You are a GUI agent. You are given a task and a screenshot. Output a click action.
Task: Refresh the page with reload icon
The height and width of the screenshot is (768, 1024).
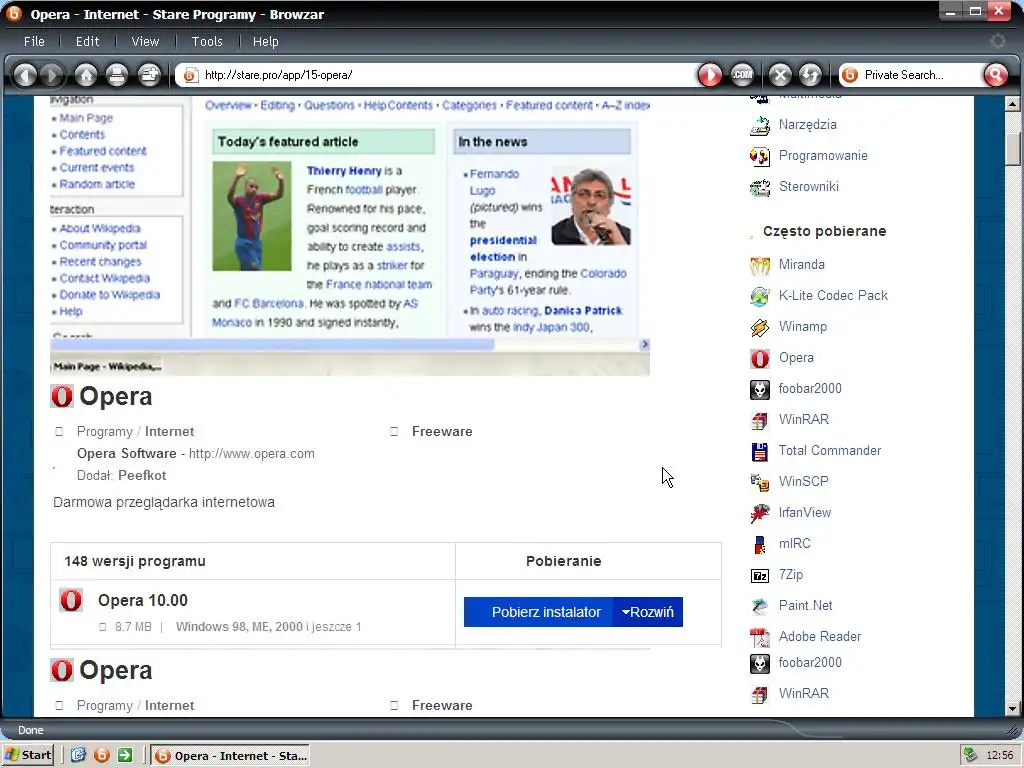(810, 75)
